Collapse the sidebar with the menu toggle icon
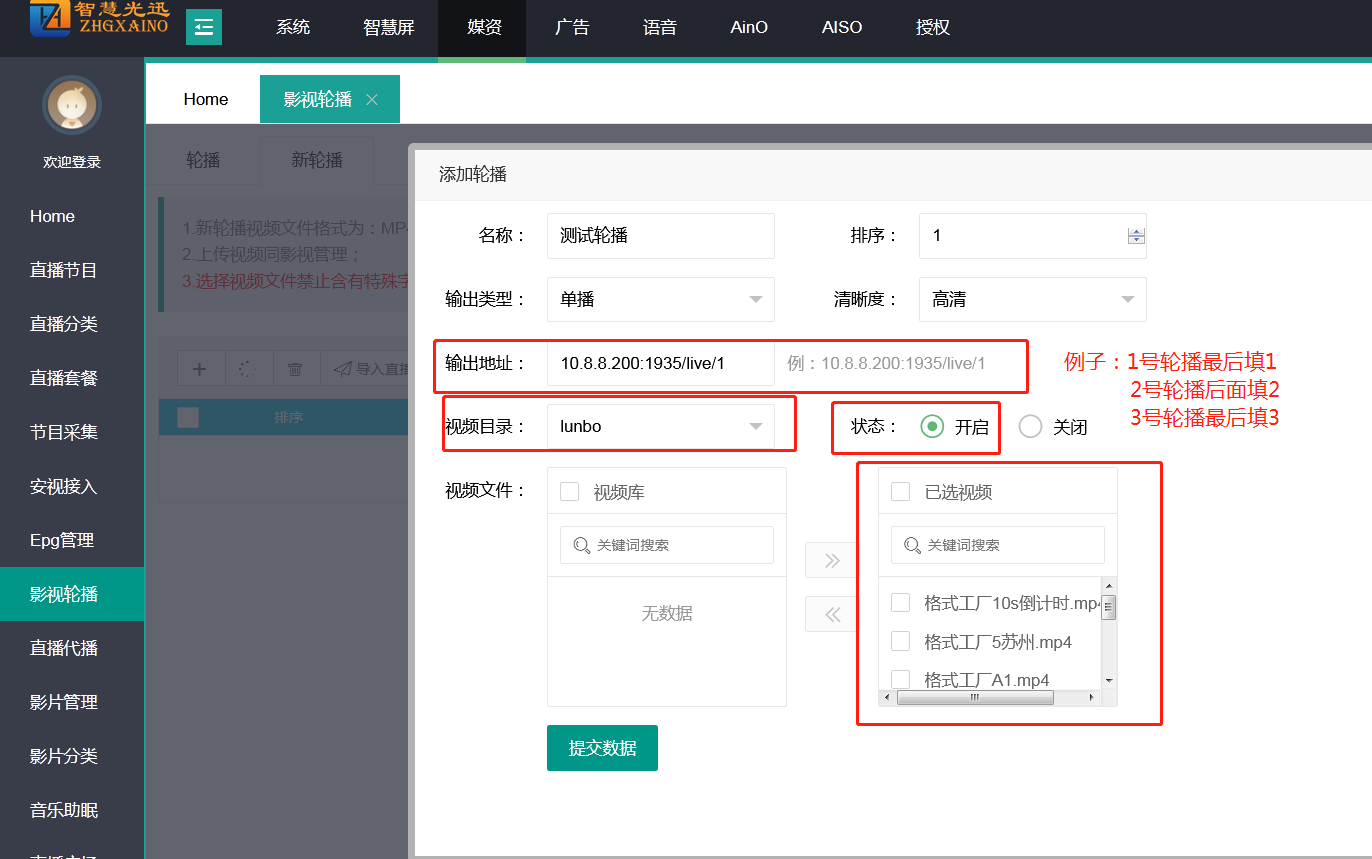 (x=204, y=27)
